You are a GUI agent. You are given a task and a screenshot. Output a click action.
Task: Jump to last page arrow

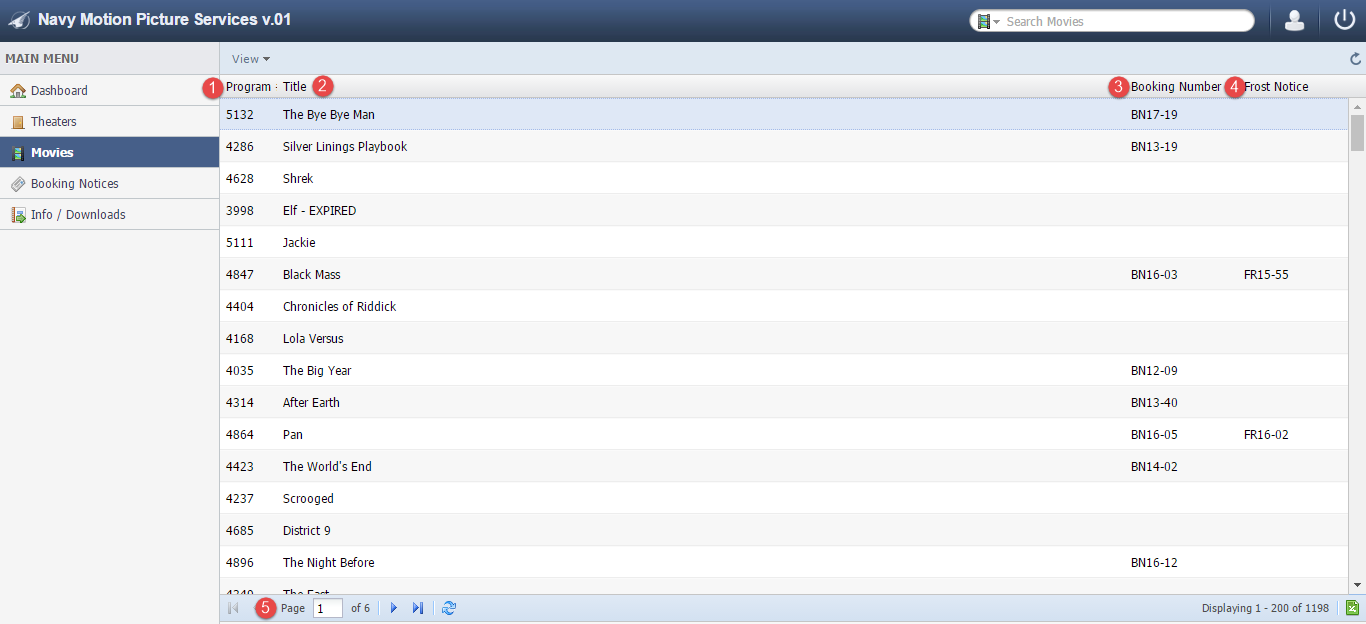click(418, 608)
